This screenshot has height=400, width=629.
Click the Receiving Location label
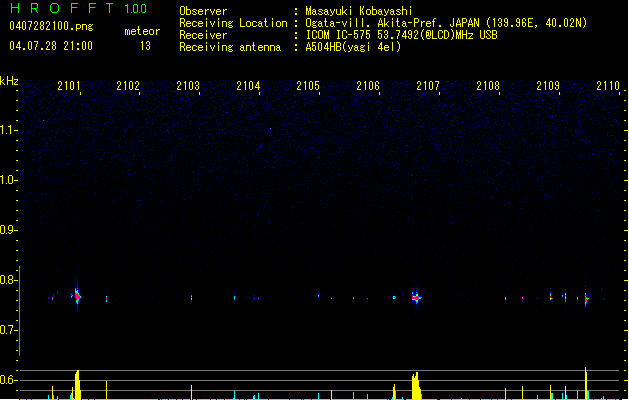coord(233,23)
